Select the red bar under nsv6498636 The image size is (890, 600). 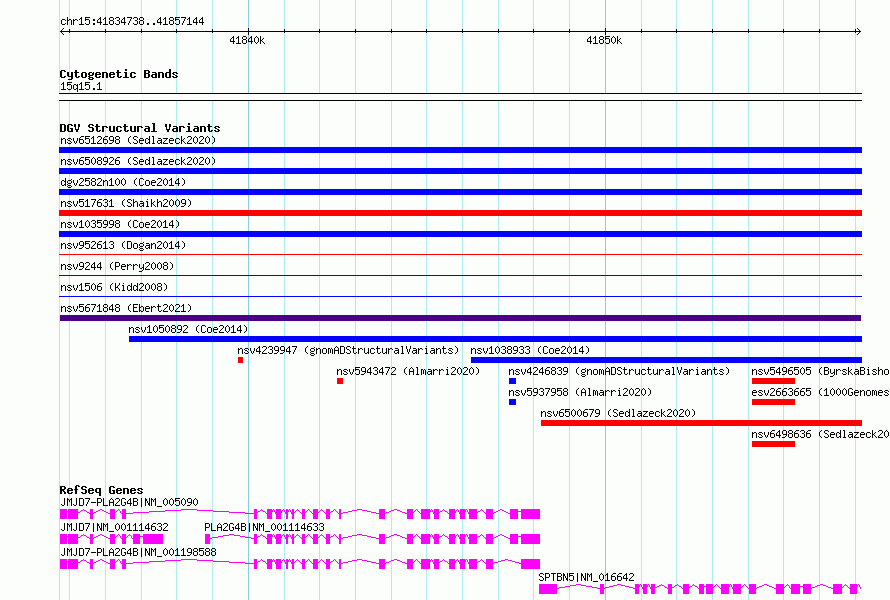[x=773, y=444]
